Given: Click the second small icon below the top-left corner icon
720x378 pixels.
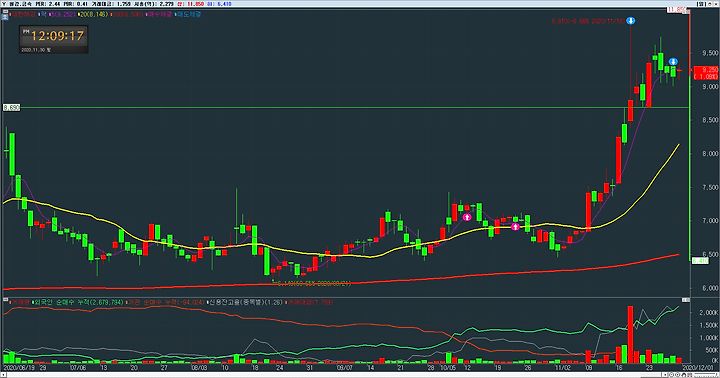Looking at the screenshot, I should coord(5,17).
